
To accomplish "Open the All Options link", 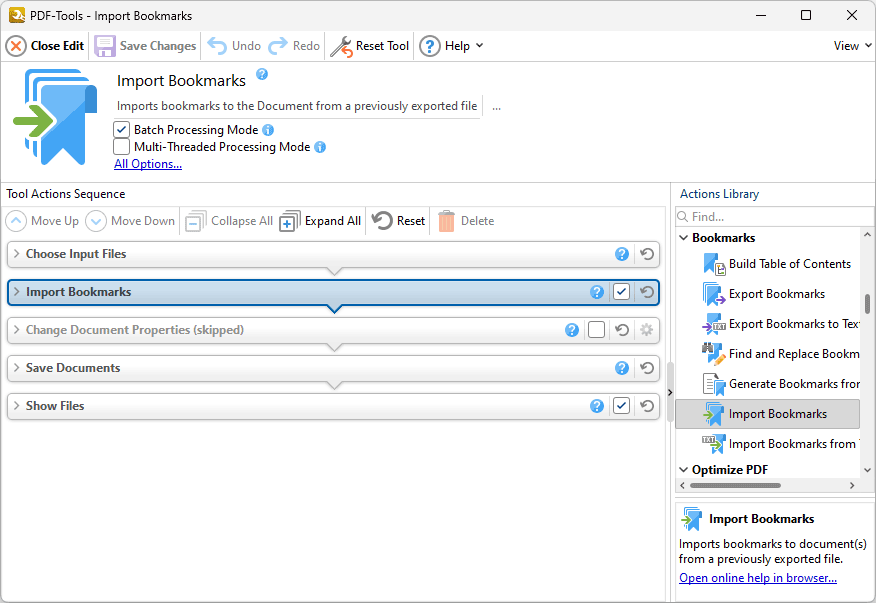I will point(148,164).
